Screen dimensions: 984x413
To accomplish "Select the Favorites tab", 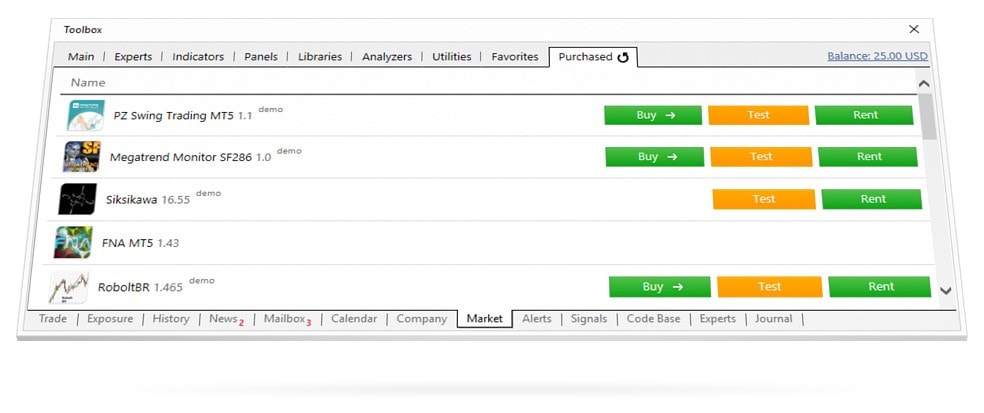I will click(514, 57).
